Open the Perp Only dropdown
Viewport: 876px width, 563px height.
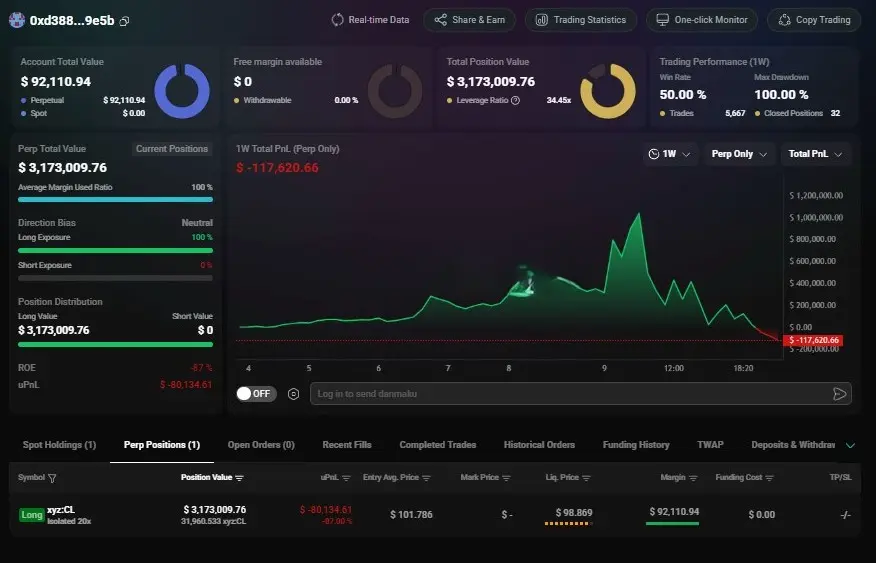(739, 154)
